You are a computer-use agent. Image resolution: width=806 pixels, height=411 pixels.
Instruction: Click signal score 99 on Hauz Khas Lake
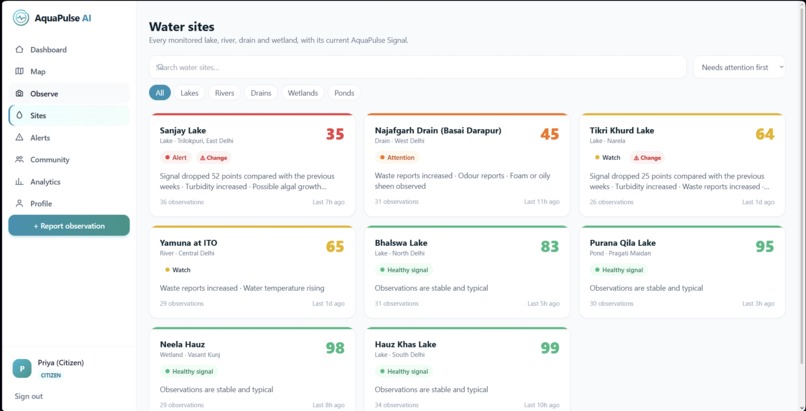[x=549, y=348]
